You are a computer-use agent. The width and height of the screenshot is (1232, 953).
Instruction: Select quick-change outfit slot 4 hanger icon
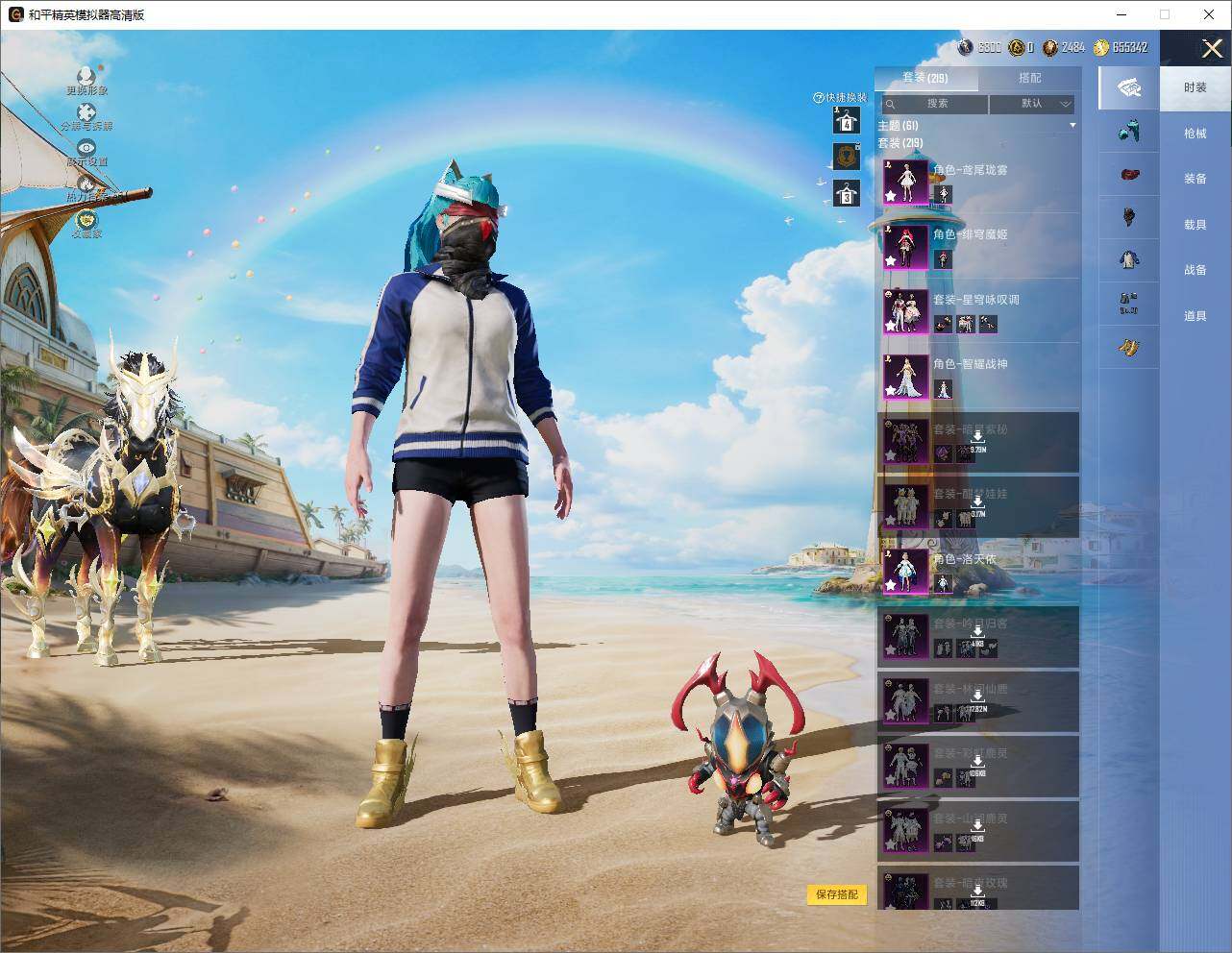(846, 120)
